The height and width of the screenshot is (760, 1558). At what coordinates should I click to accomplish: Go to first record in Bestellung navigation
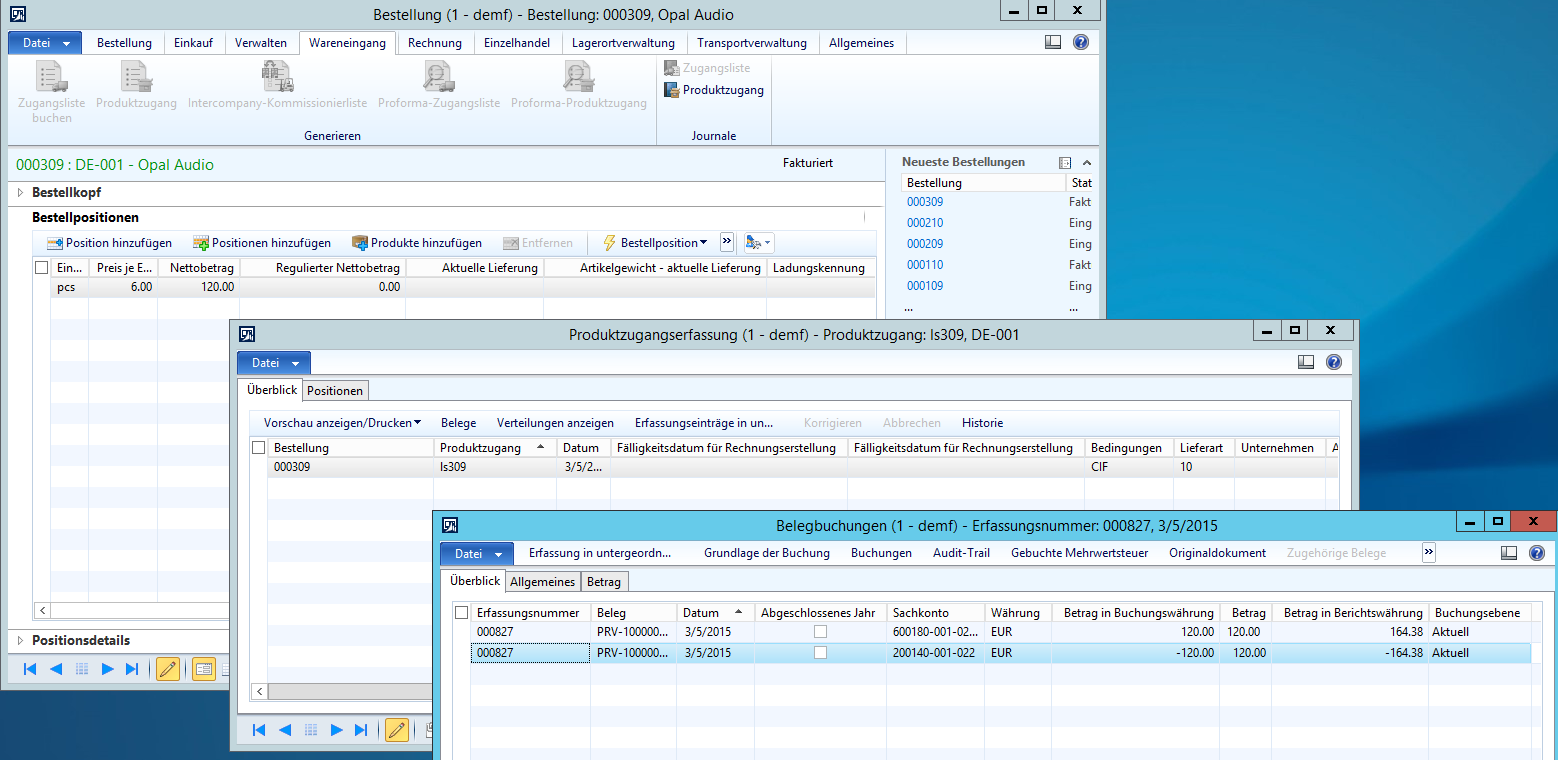coord(30,669)
